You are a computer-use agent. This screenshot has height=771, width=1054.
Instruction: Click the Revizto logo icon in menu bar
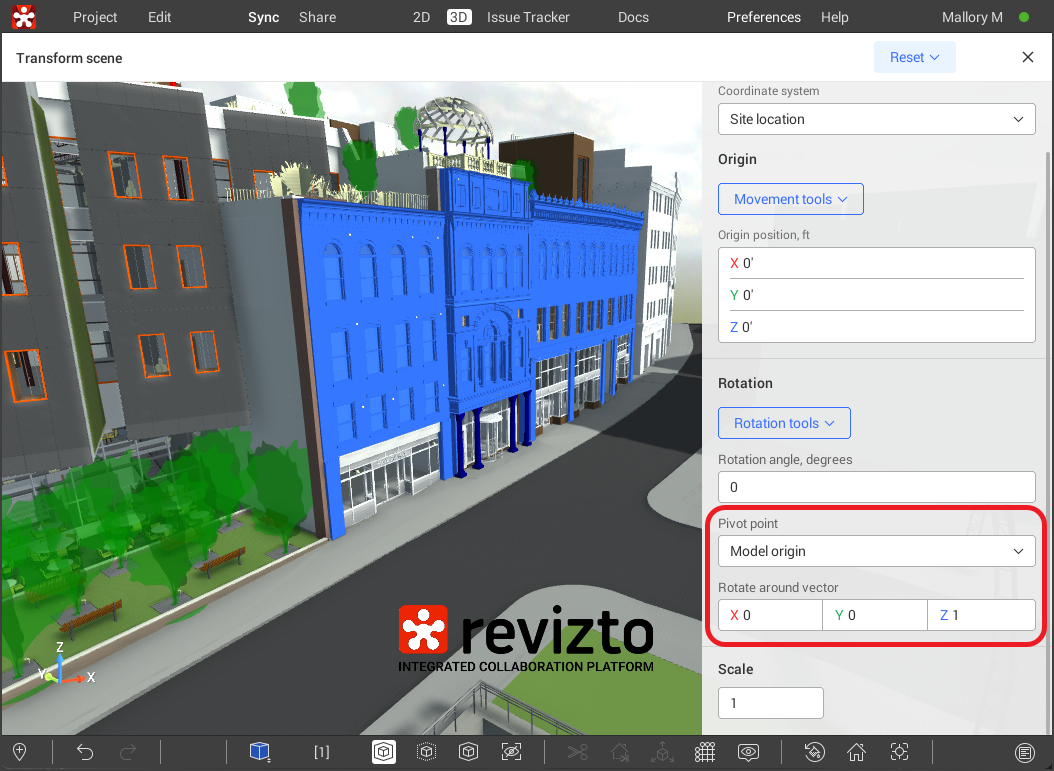click(x=24, y=17)
